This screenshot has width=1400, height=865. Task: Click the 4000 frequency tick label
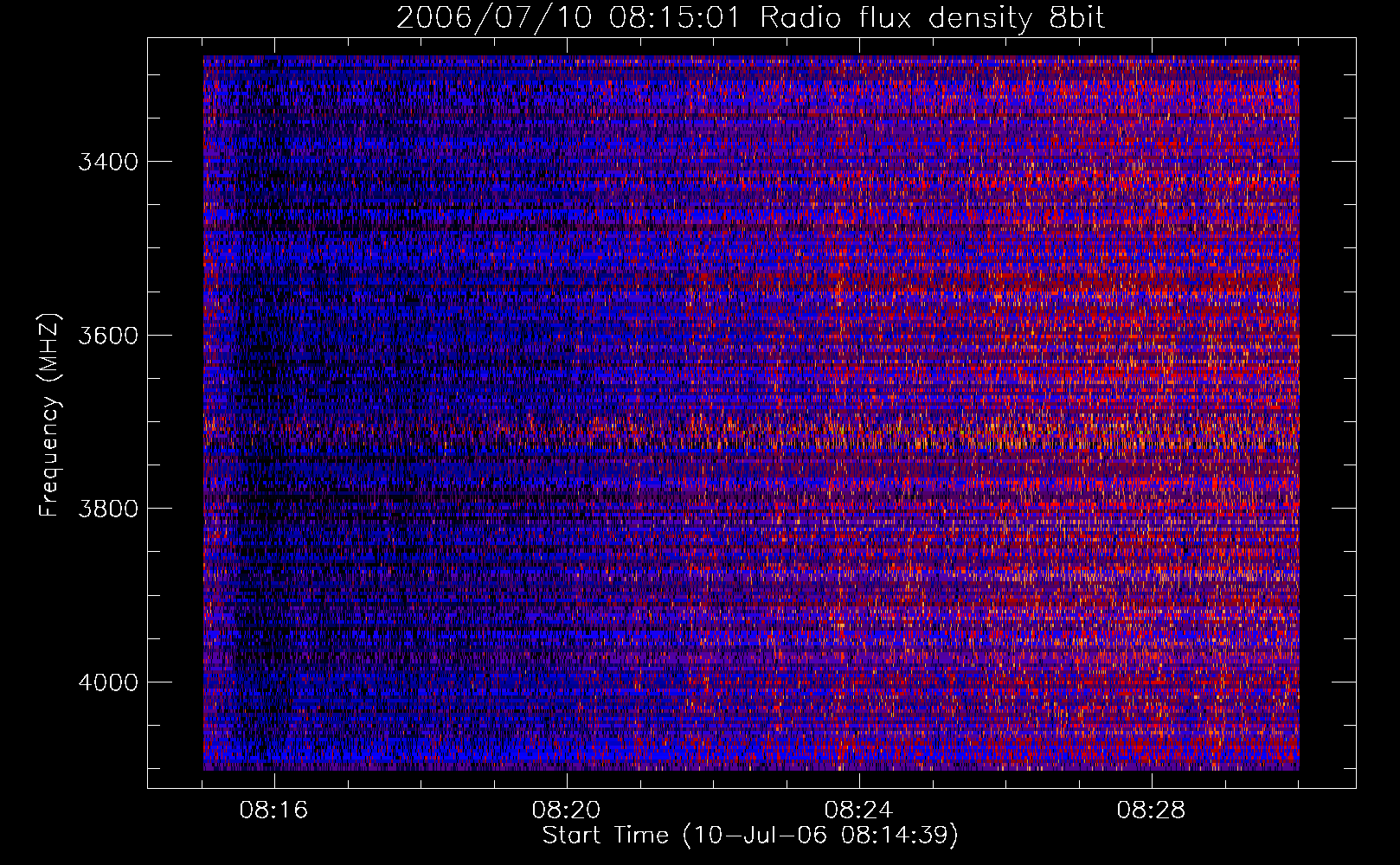pyautogui.click(x=108, y=682)
